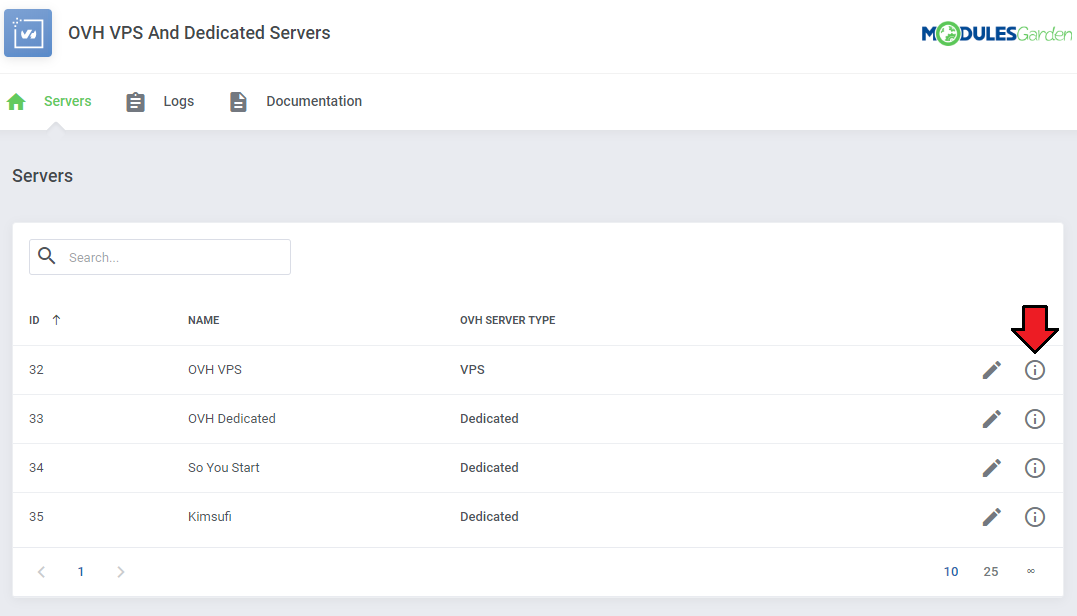Viewport: 1077px width, 616px height.
Task: Click the search magnifier icon
Action: pyautogui.click(x=47, y=256)
